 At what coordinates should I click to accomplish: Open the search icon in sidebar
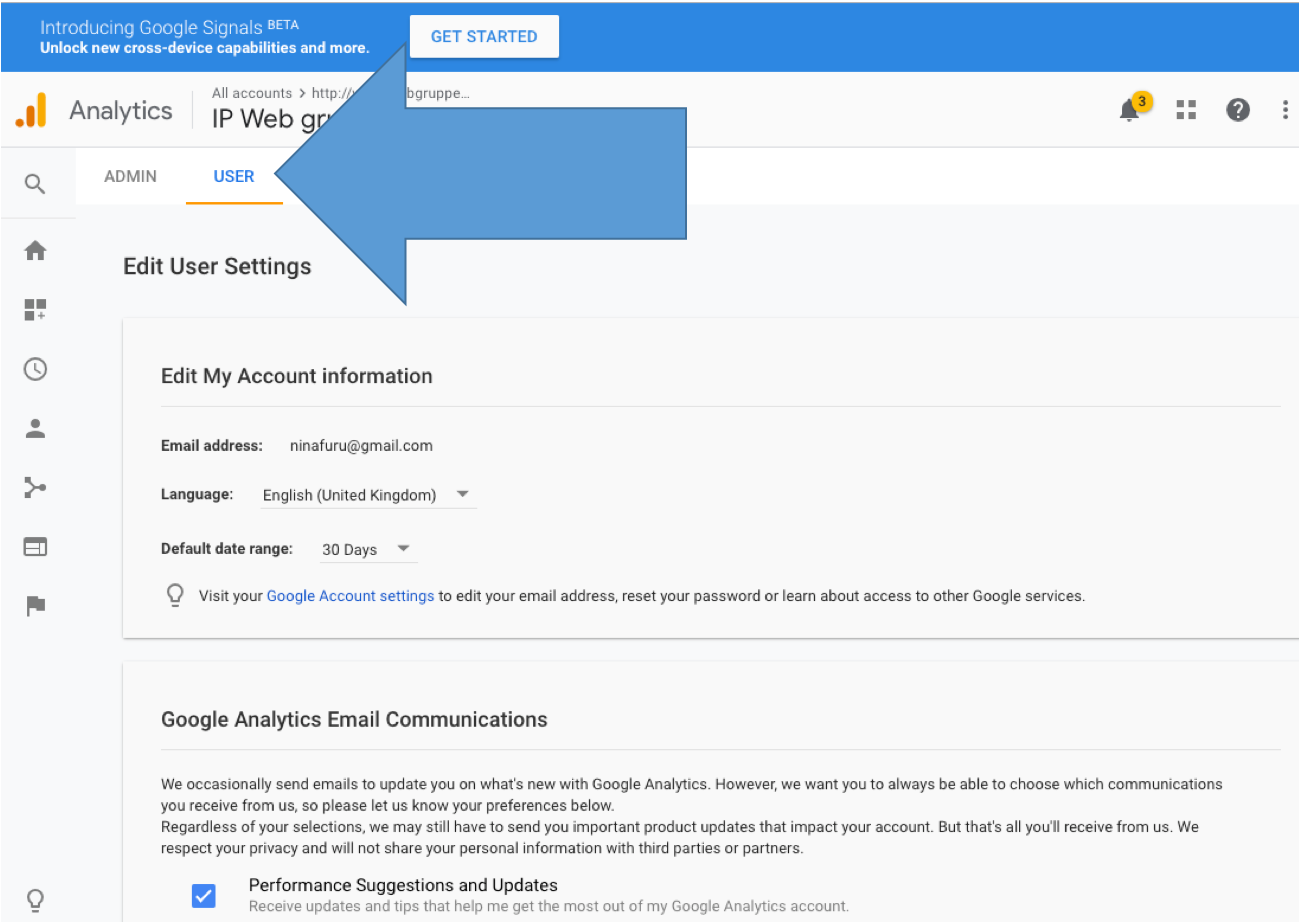coord(35,184)
